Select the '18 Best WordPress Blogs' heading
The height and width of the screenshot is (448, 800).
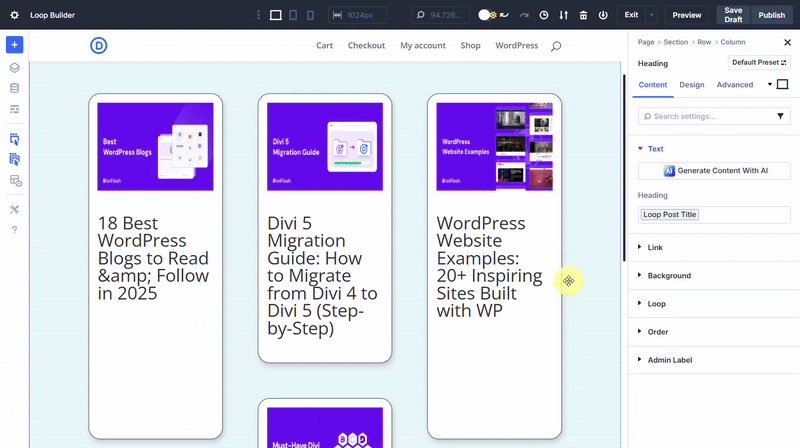154,258
